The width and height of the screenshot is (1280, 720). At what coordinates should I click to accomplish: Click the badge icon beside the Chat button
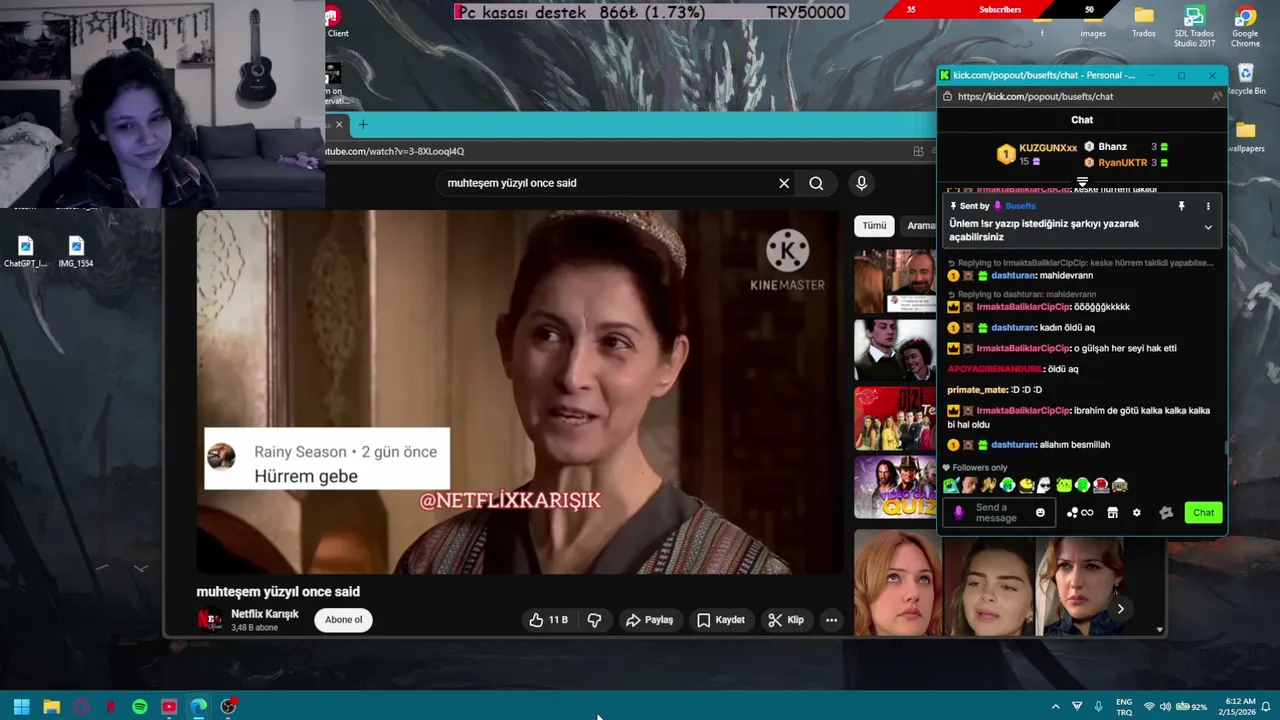[x=1166, y=513]
